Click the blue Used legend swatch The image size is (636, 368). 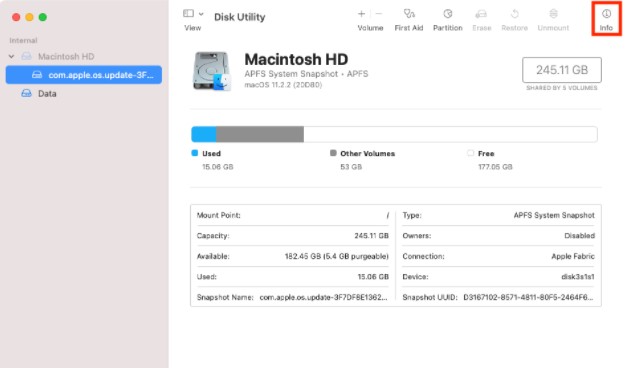195,153
